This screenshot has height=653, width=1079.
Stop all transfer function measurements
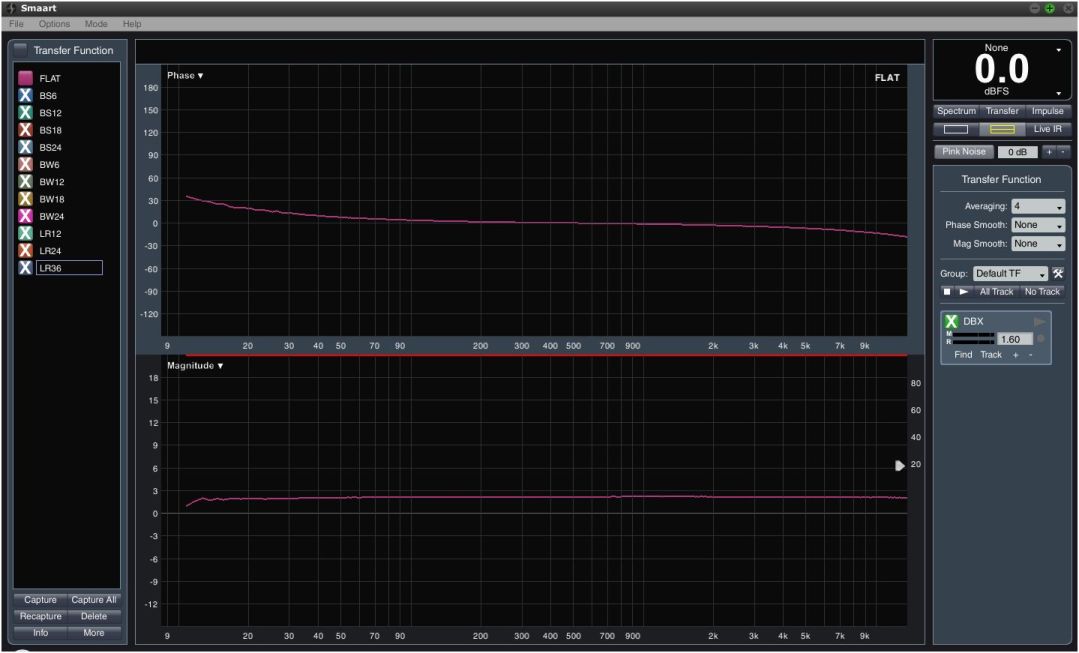click(947, 292)
